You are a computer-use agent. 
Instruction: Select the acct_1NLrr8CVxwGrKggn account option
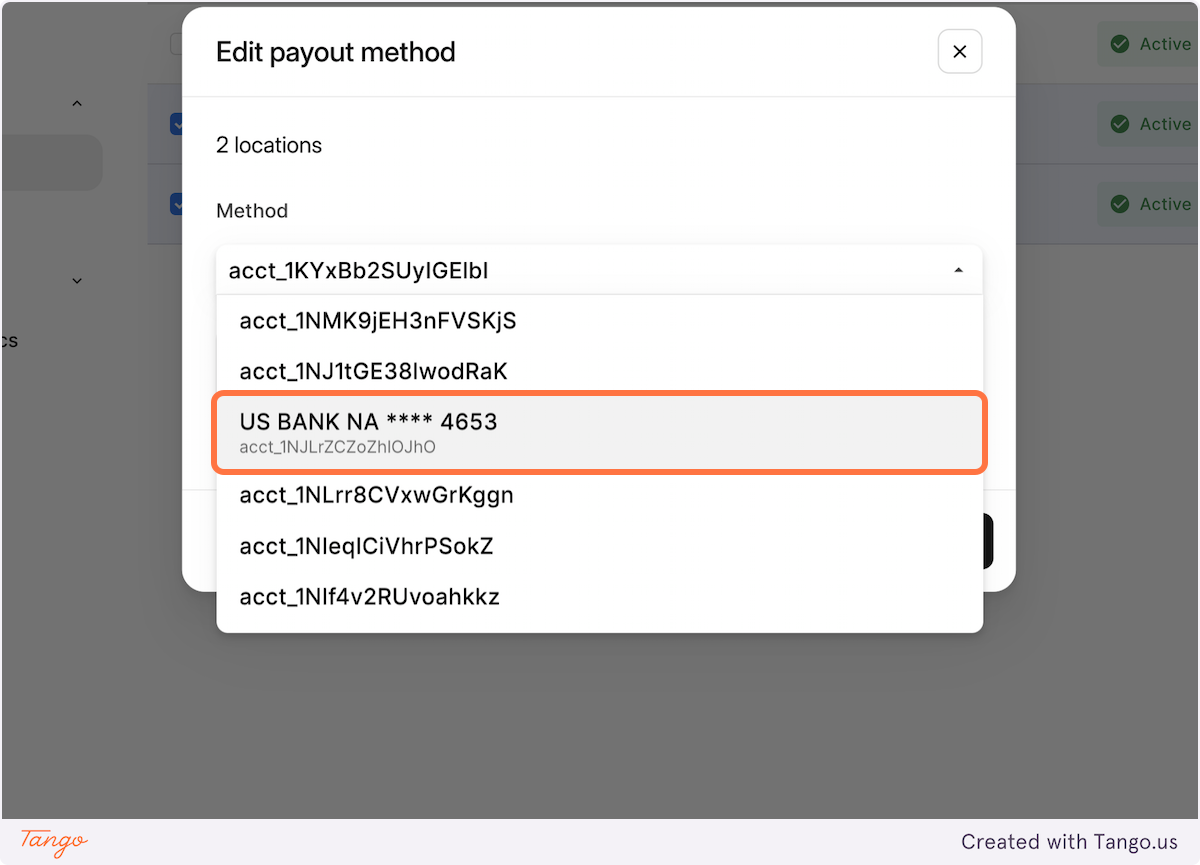598,494
